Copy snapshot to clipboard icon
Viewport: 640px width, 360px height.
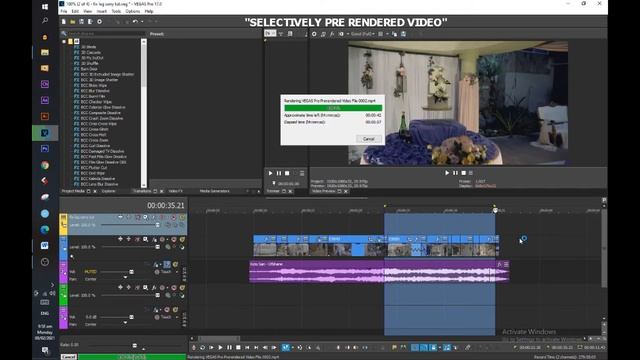click(x=394, y=34)
